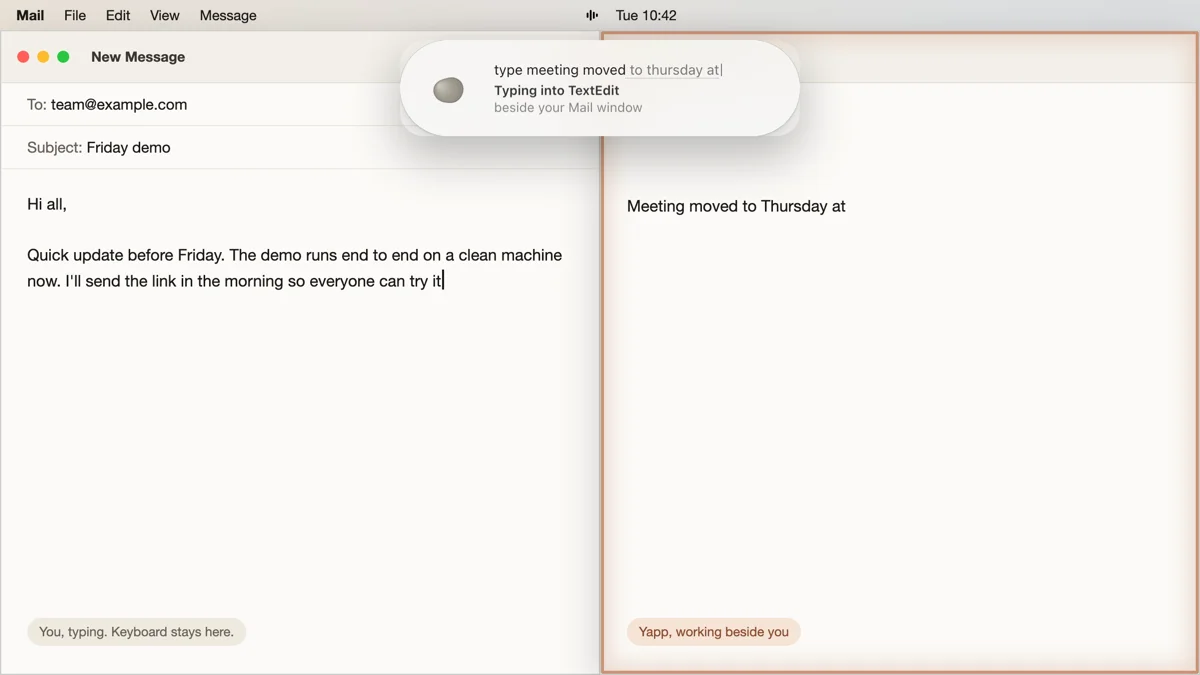Viewport: 1200px width, 675px height.
Task: Click the dictated command text in overlay
Action: 608,70
